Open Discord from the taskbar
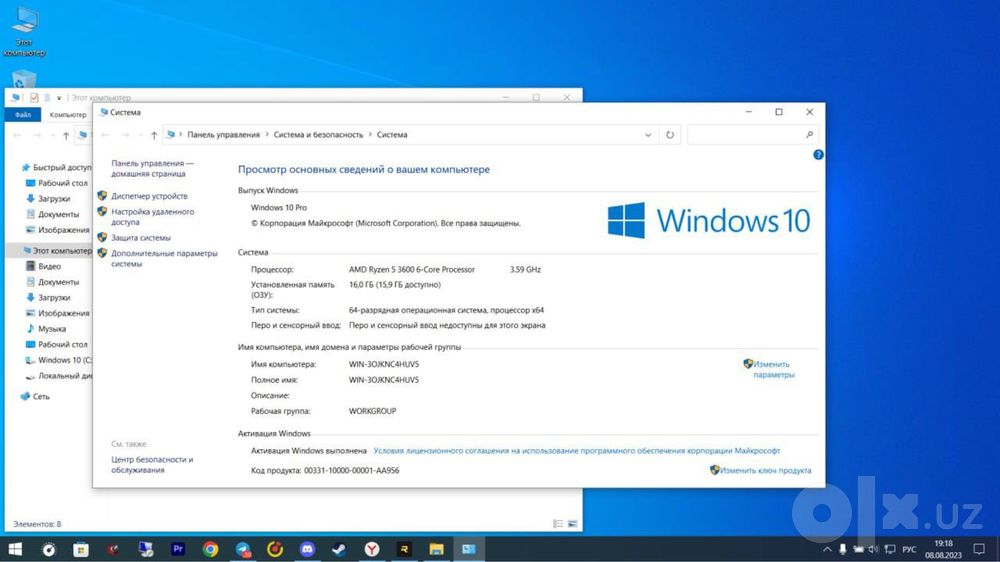The width and height of the screenshot is (1000, 562). point(307,549)
